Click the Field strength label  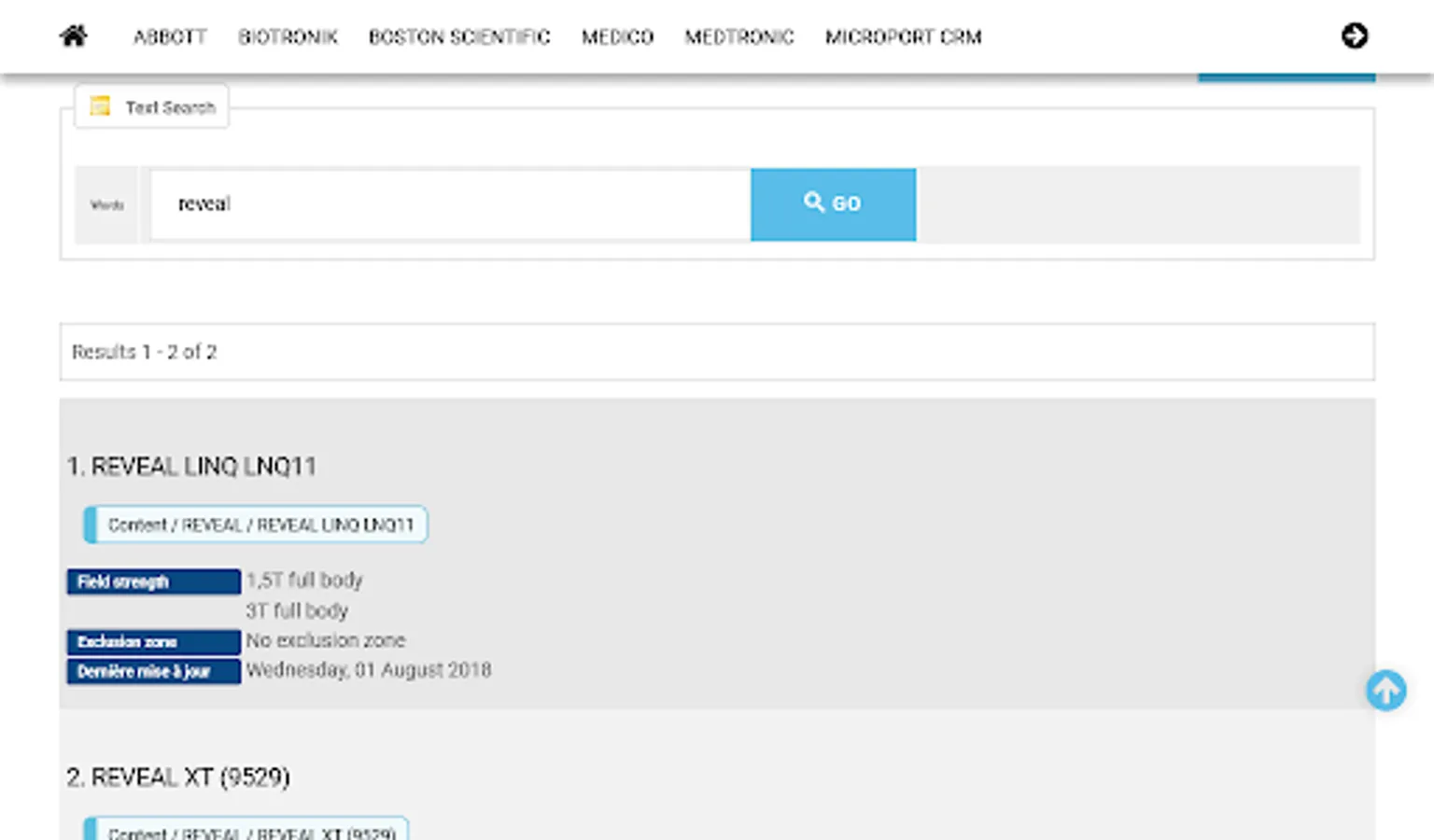(154, 581)
